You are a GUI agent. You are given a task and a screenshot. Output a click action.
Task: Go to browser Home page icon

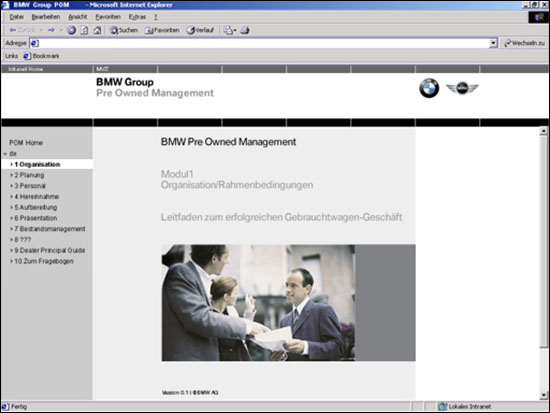97,31
